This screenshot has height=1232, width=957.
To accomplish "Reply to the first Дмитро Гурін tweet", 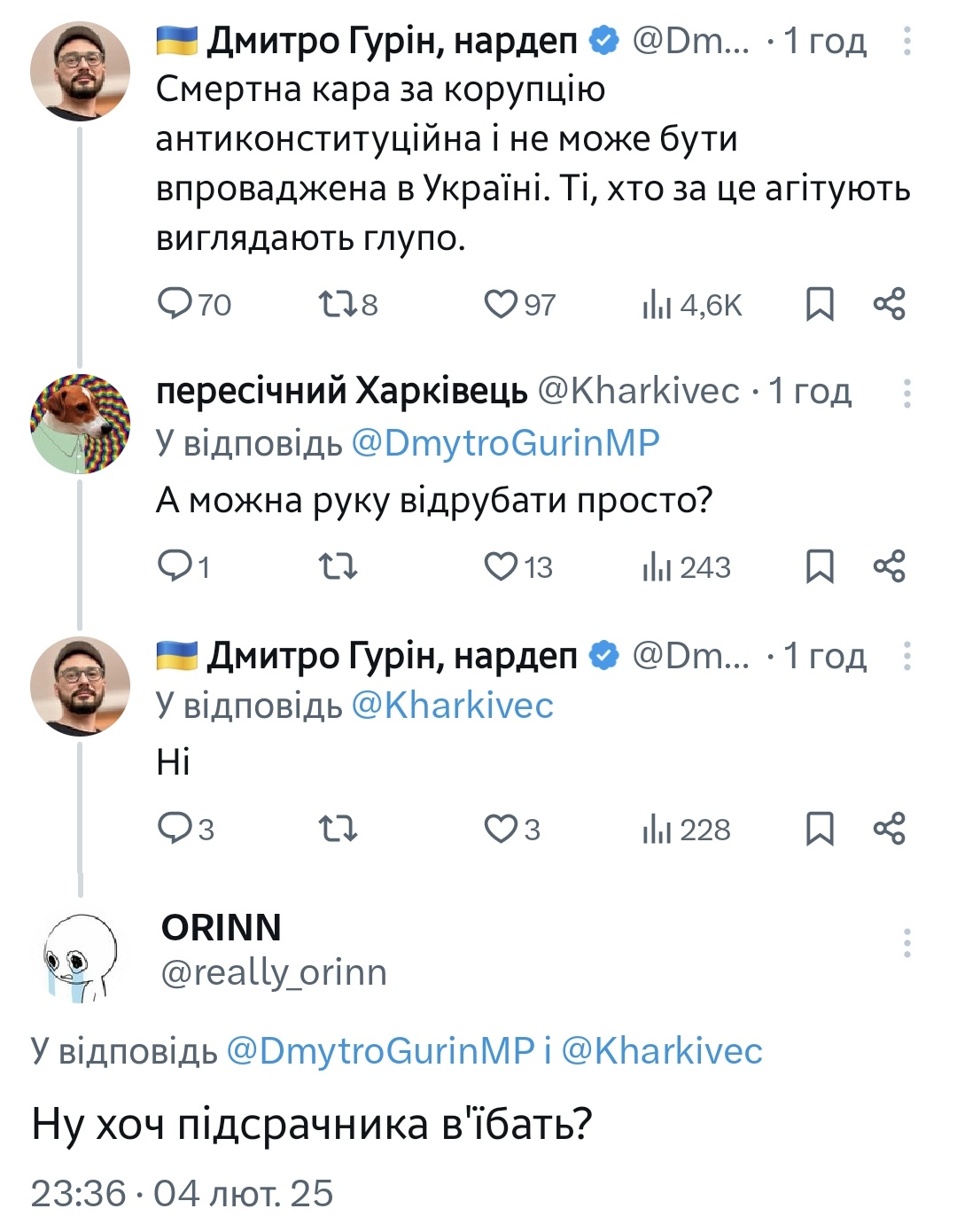I will (x=175, y=304).
